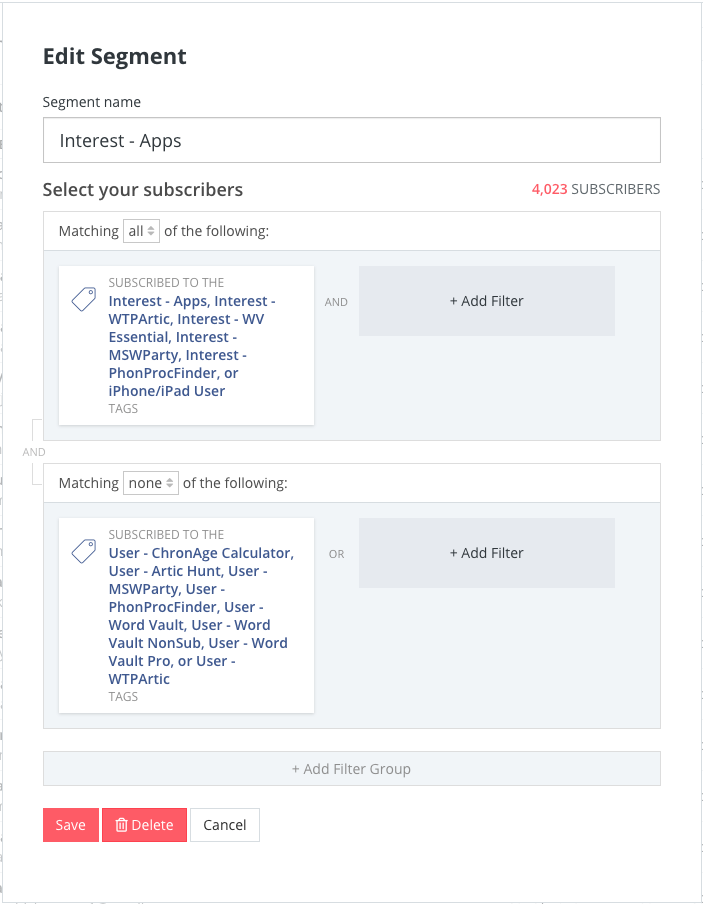Viewport: 703px width, 904px height.
Task: Click the AND label between filter groups
Action: (x=33, y=452)
